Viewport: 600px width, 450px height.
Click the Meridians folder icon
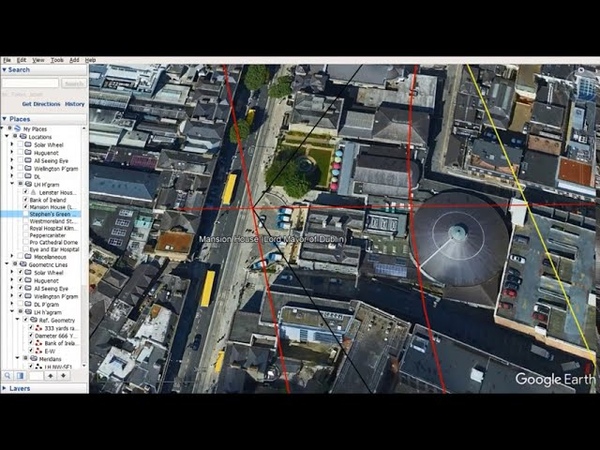tap(33, 359)
